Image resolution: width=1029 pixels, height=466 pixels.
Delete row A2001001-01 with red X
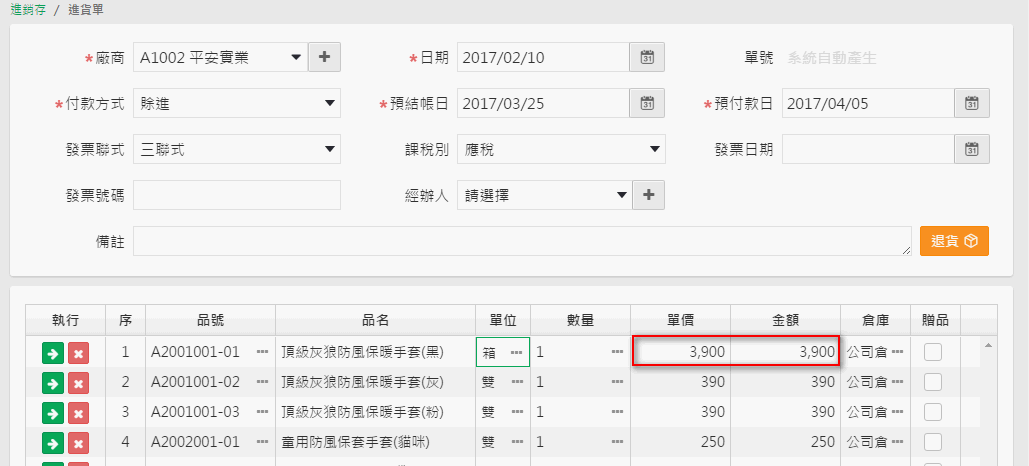78,353
